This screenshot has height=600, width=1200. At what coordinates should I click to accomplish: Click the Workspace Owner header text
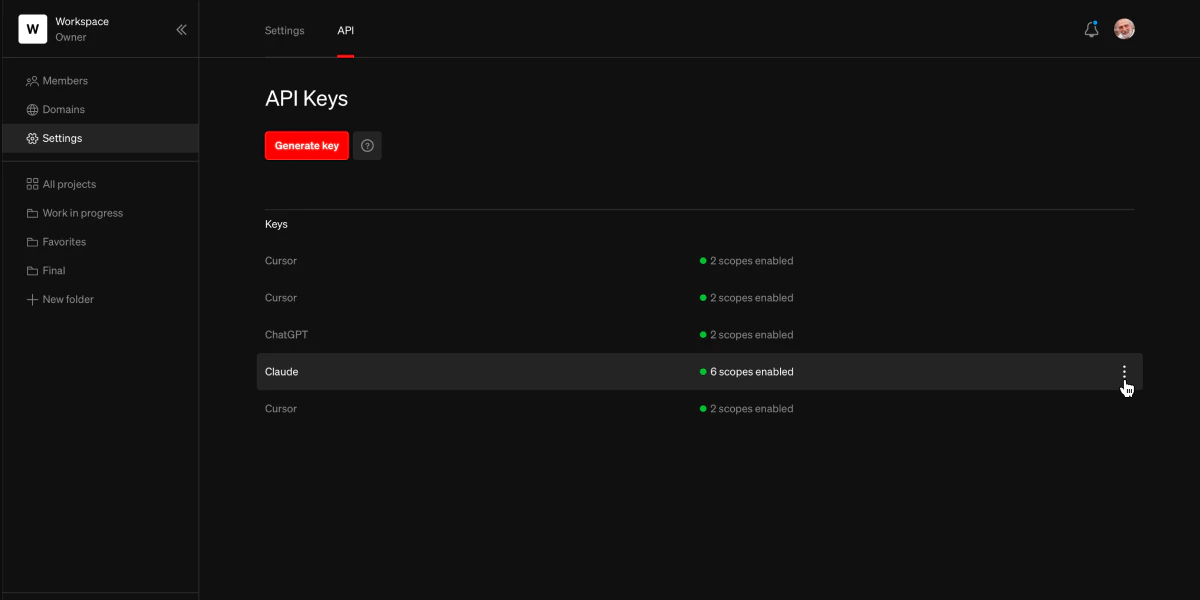(82, 30)
